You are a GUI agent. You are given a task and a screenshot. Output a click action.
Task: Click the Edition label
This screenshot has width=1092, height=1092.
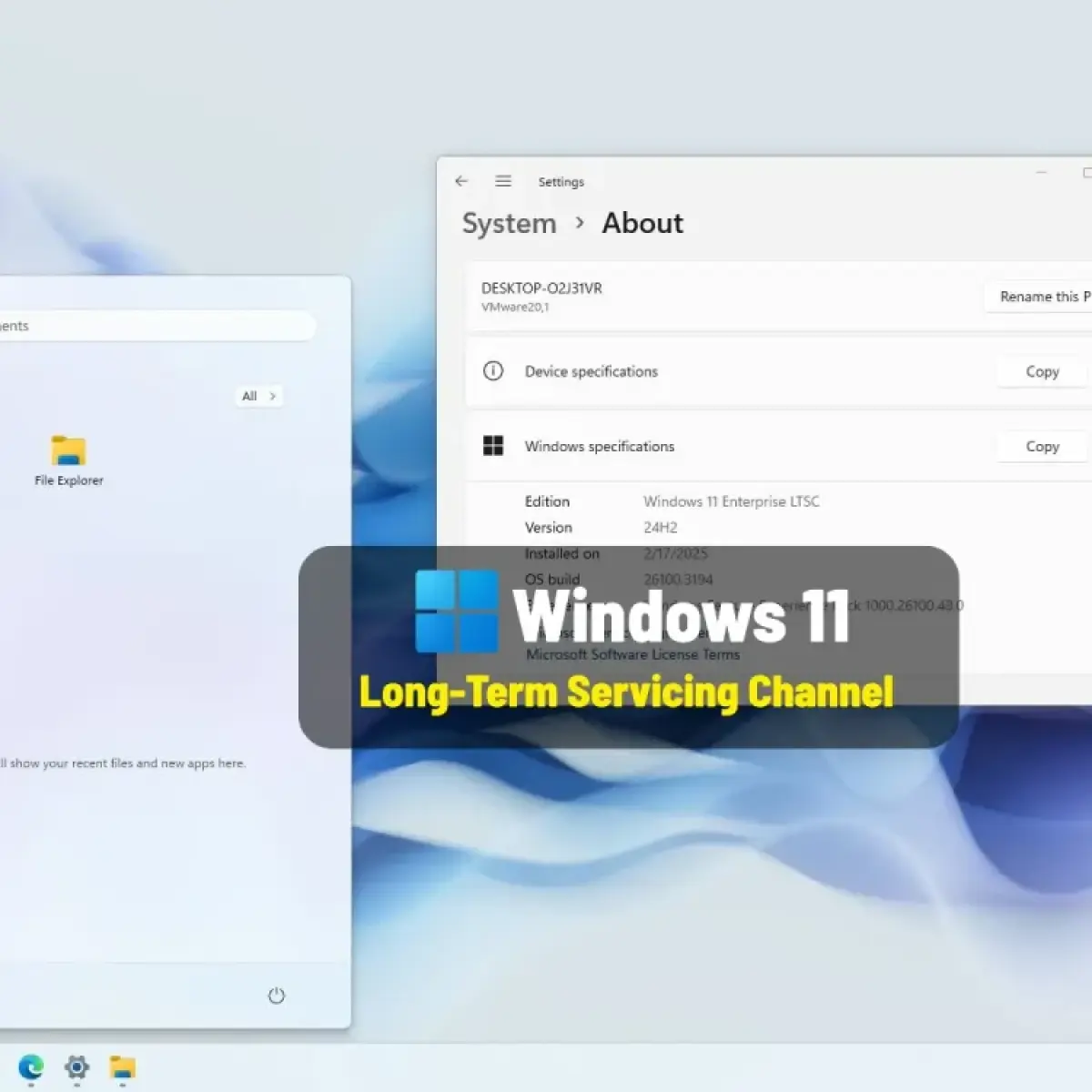tap(547, 501)
